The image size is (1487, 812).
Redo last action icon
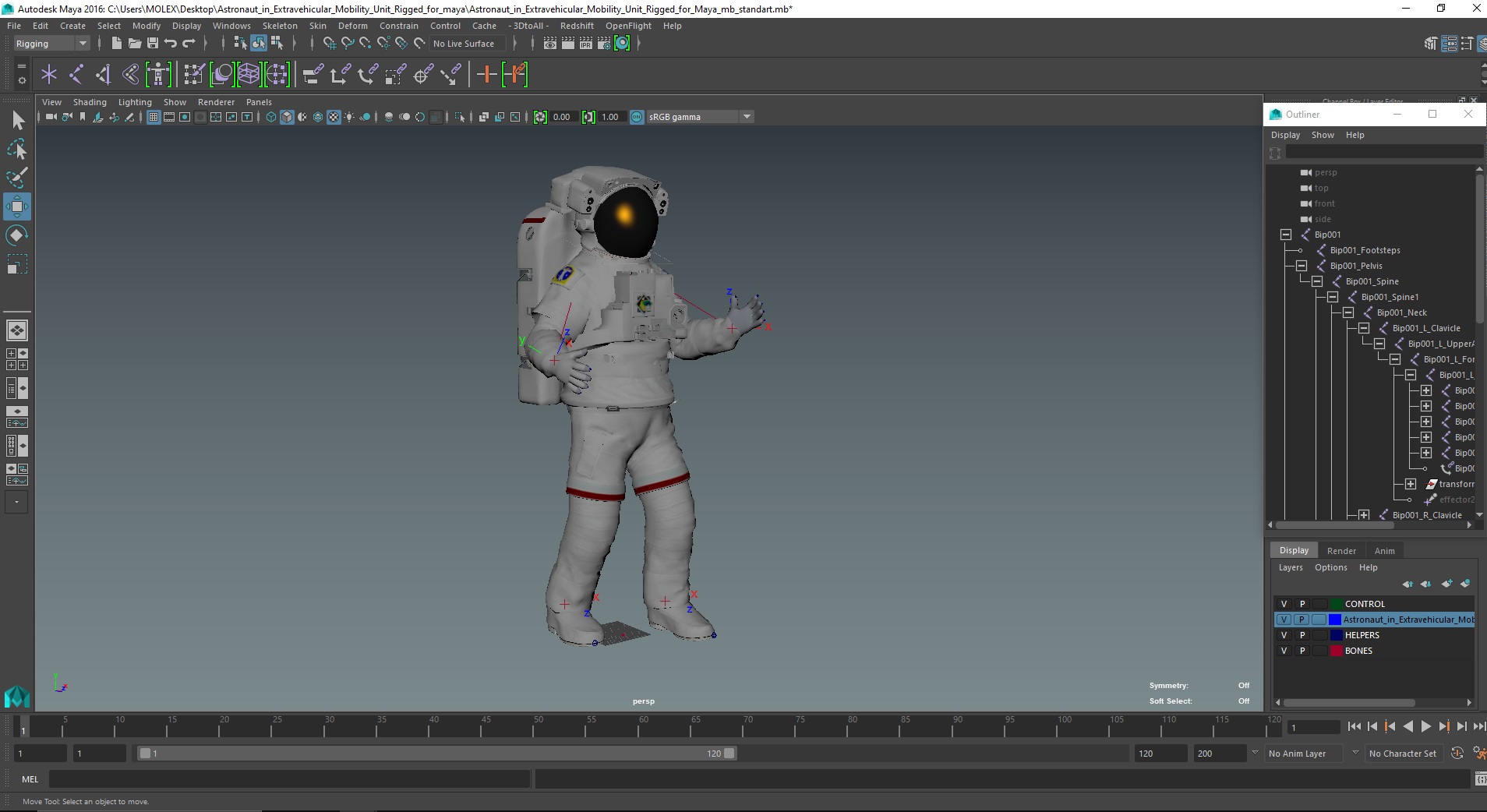click(189, 44)
